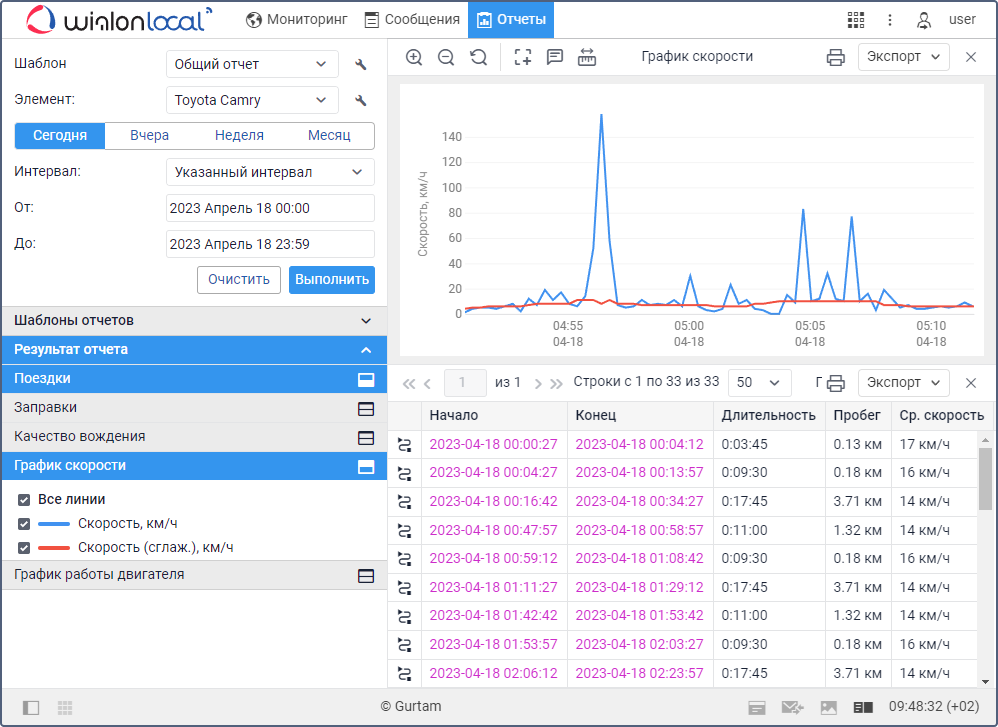Open the 'Заправки' report result

coord(194,408)
